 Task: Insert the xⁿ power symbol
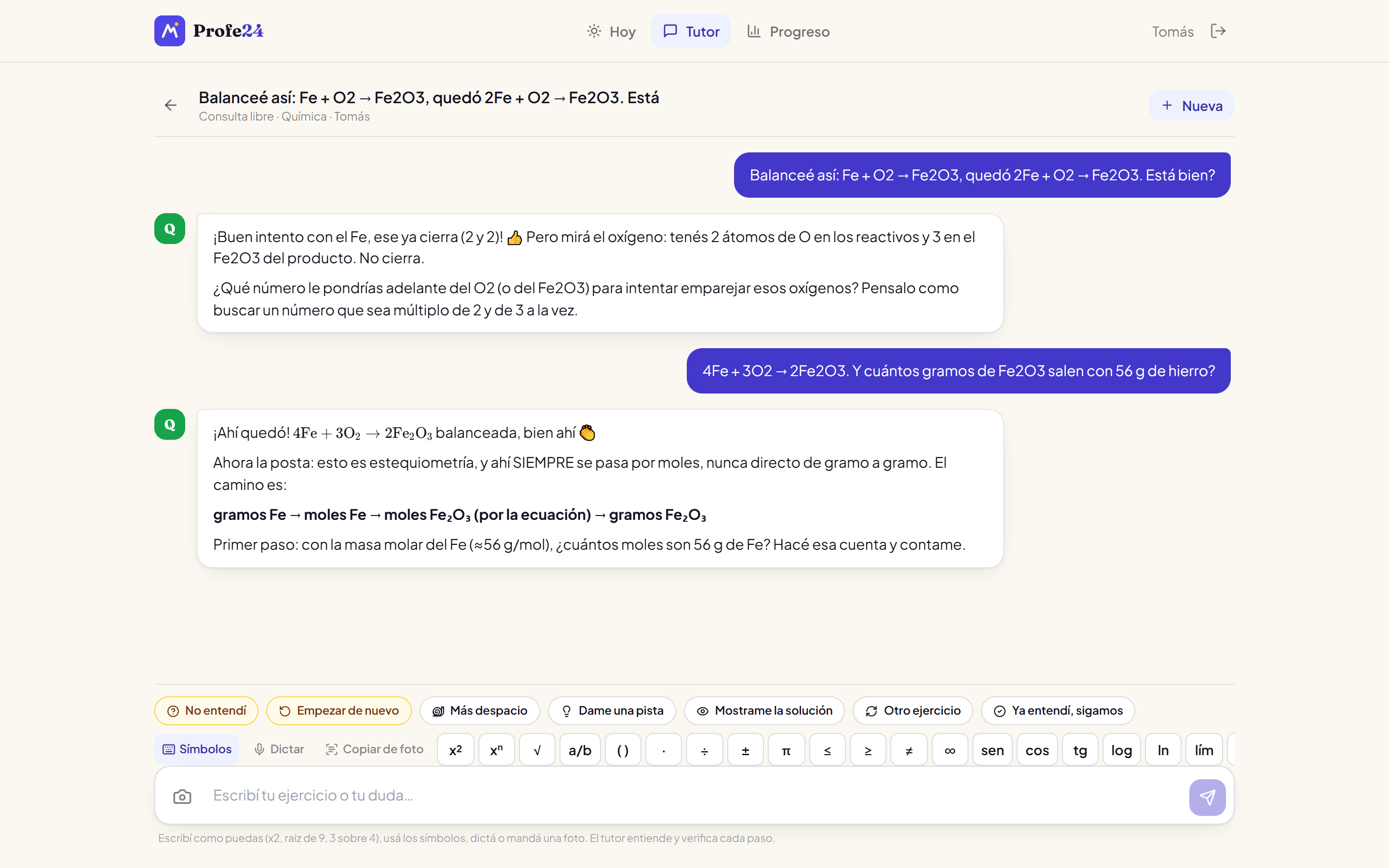pos(496,750)
